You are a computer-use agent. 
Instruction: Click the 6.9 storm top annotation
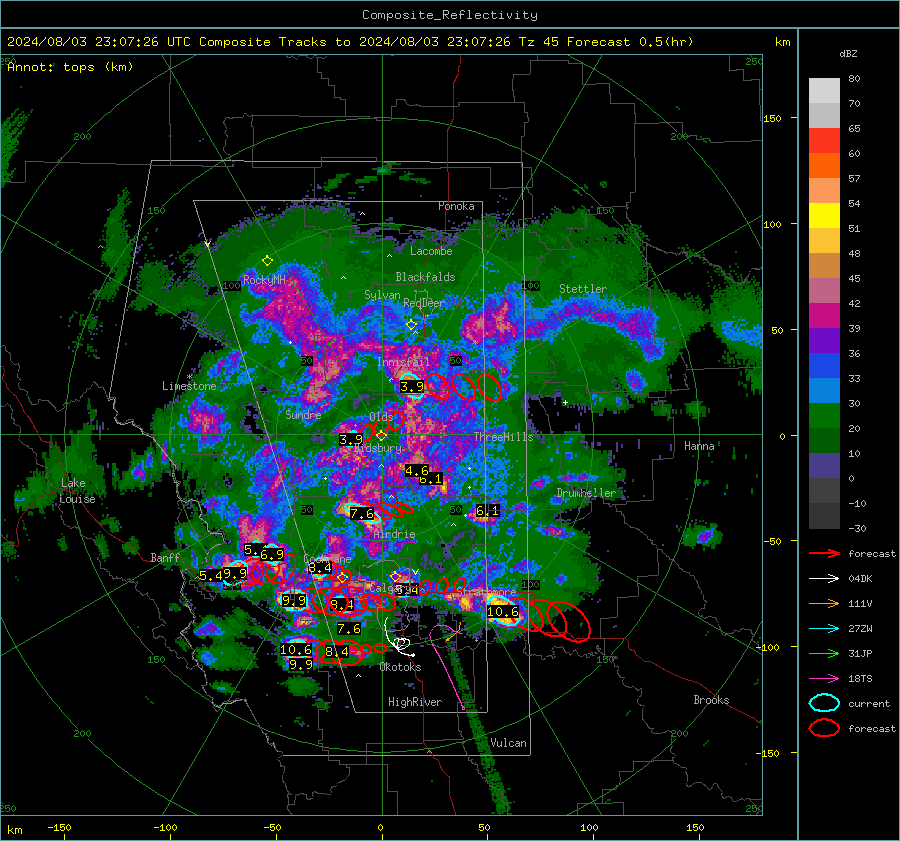(x=272, y=555)
